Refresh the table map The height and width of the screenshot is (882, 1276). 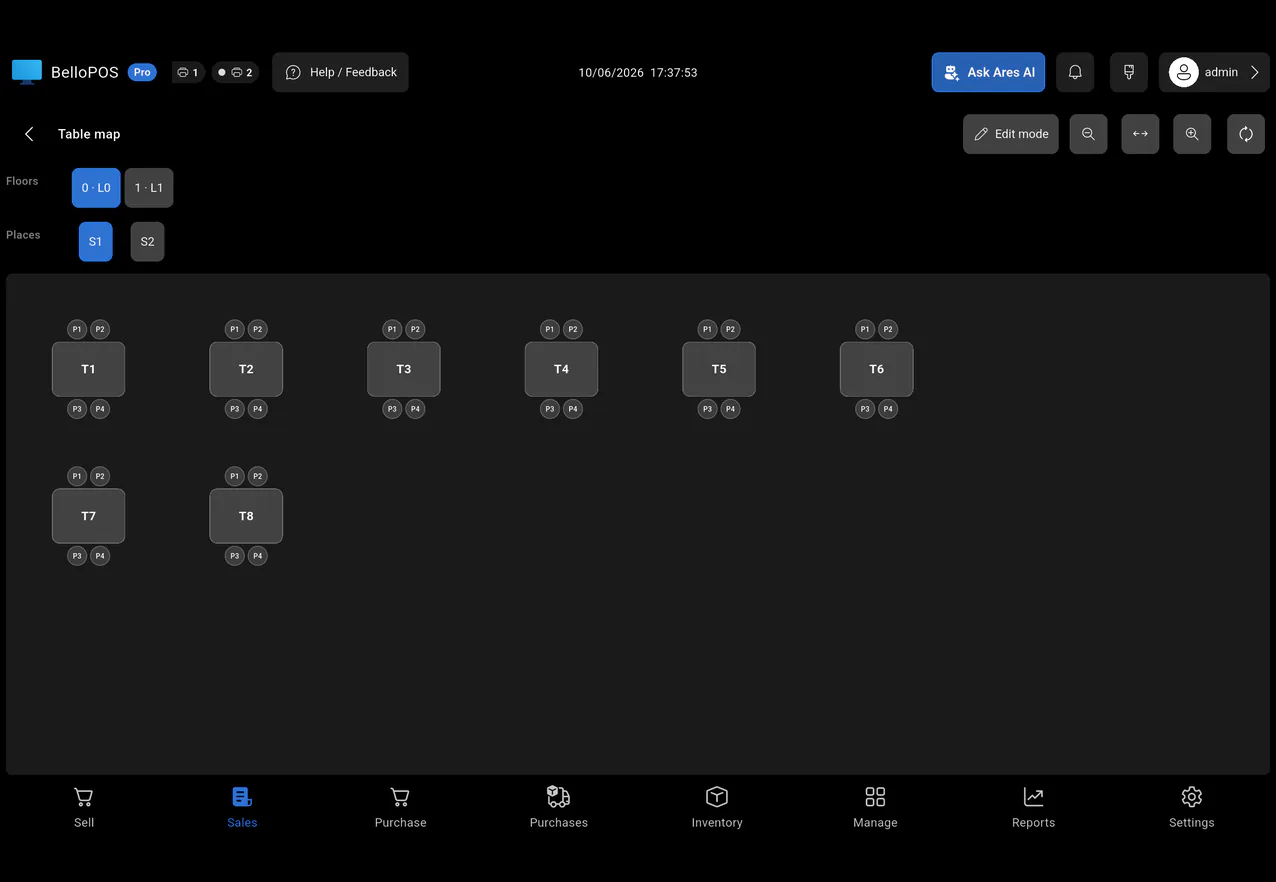click(1246, 134)
